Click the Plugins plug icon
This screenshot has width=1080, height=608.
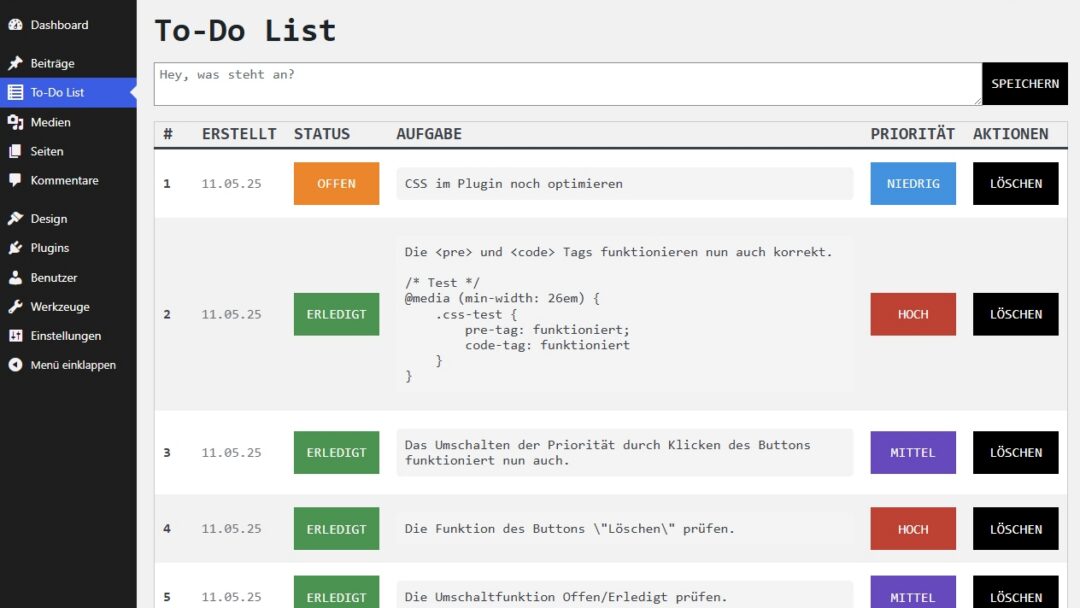point(15,248)
